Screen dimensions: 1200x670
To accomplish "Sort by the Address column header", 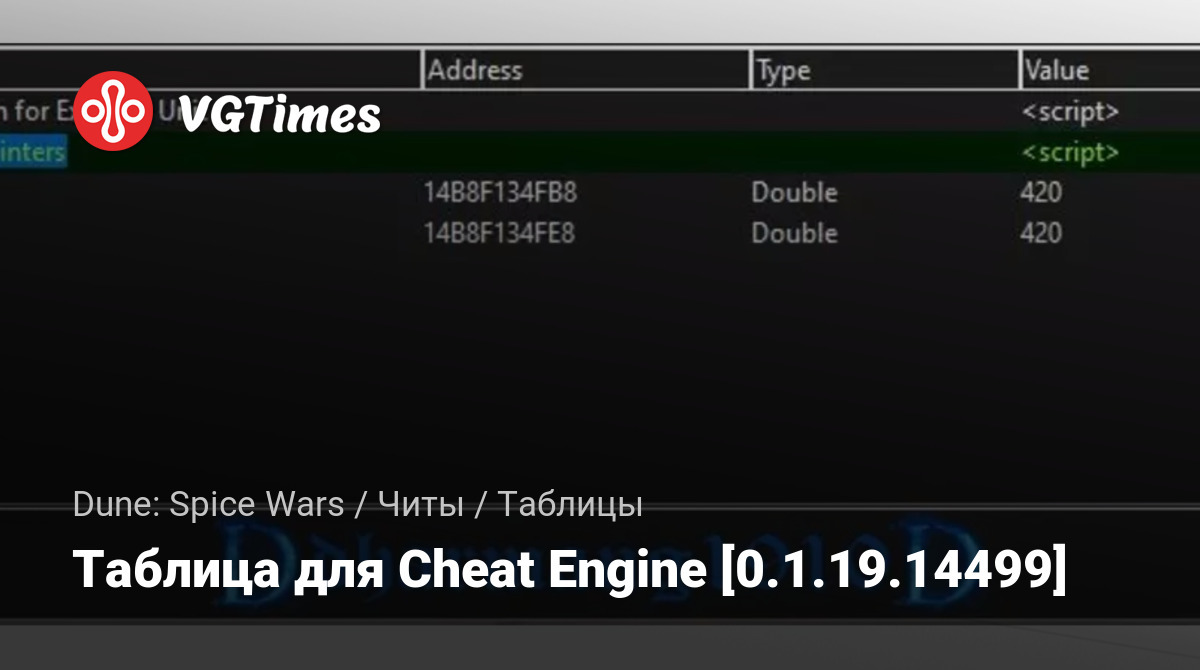I will [475, 71].
